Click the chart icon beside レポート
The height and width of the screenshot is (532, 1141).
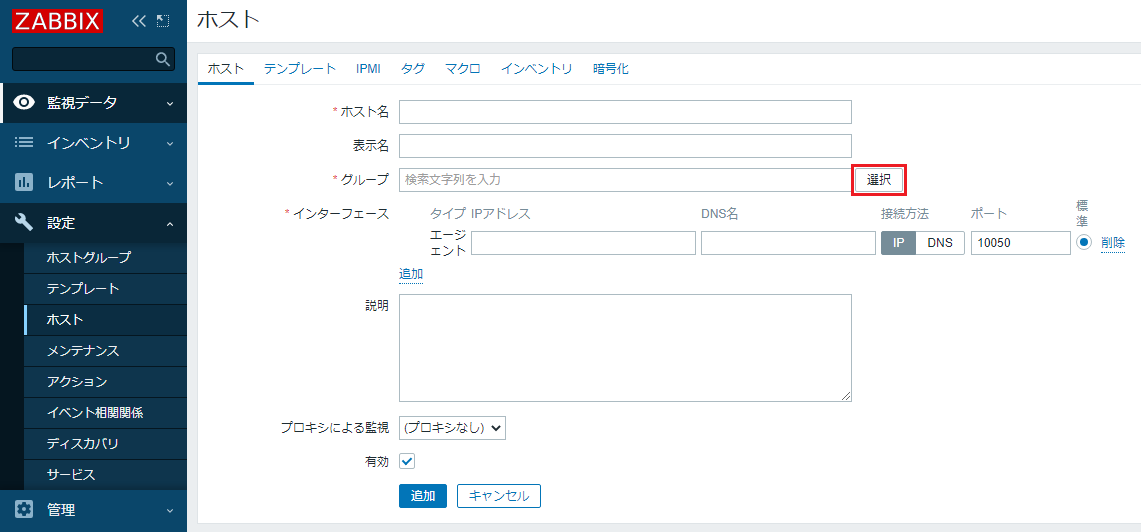[24, 182]
